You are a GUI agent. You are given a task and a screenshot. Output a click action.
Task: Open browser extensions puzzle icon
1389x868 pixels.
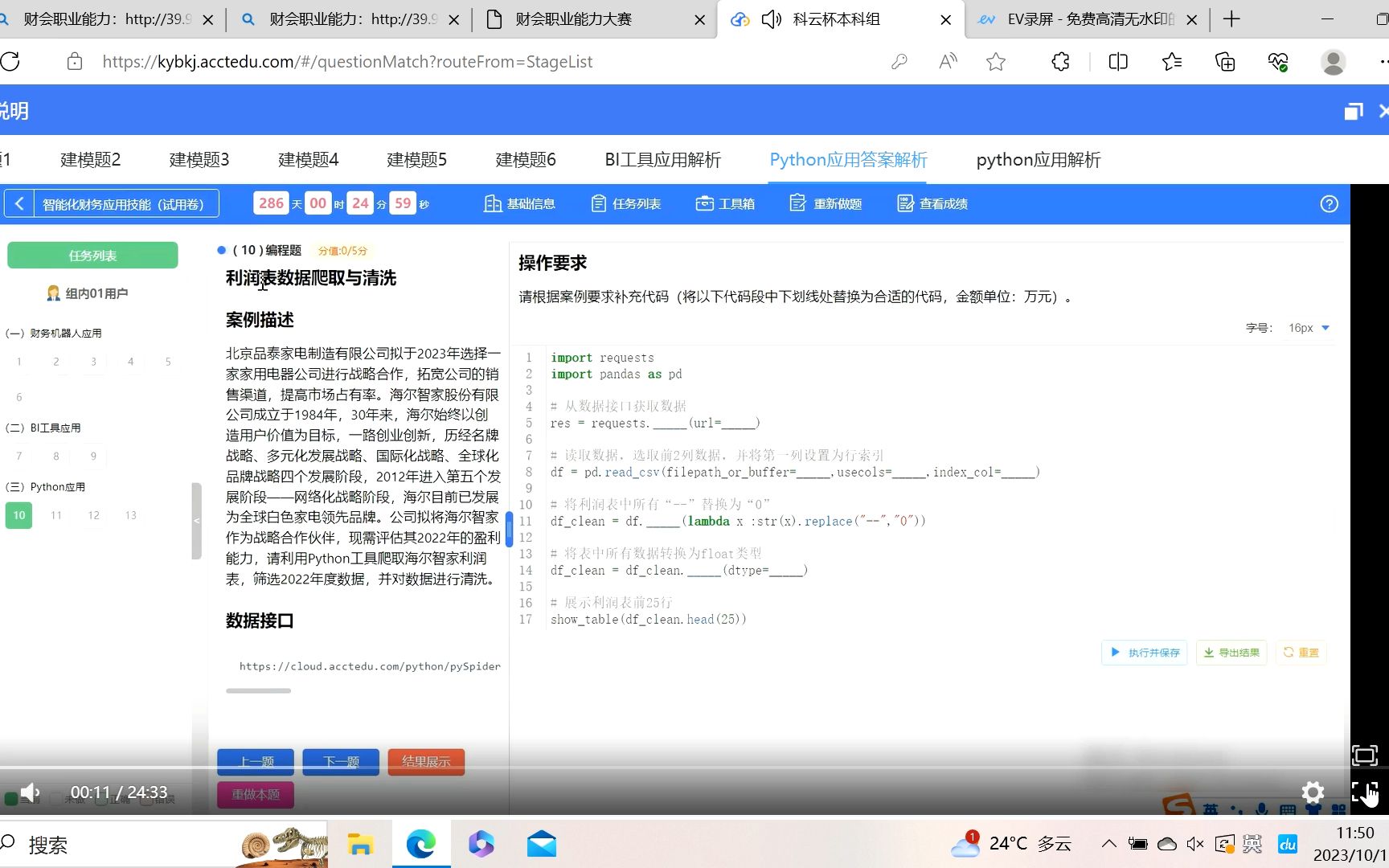click(1061, 62)
